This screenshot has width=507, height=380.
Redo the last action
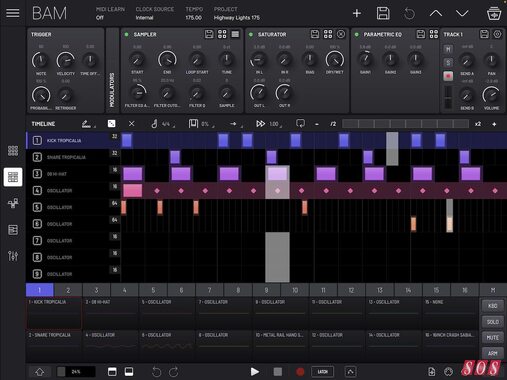(x=174, y=372)
